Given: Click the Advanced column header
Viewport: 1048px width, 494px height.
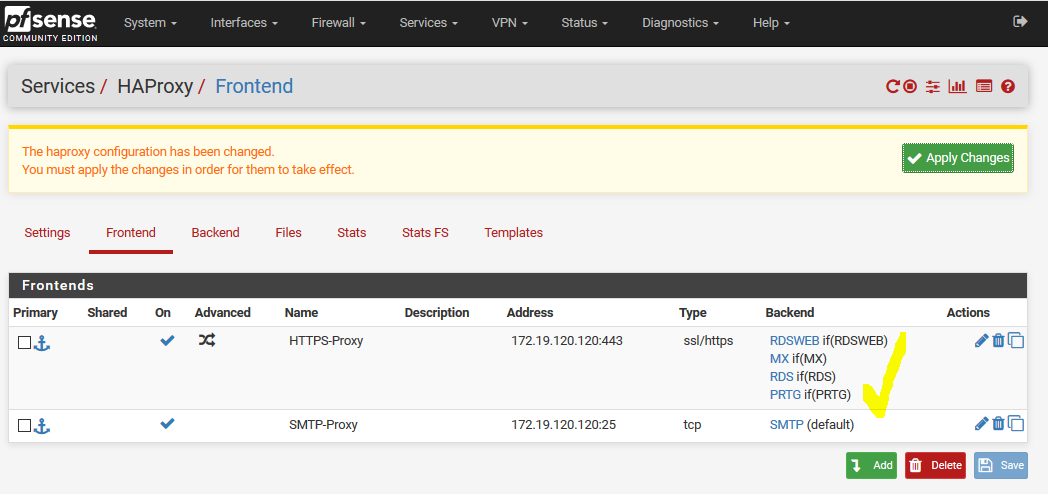Looking at the screenshot, I should click(223, 312).
